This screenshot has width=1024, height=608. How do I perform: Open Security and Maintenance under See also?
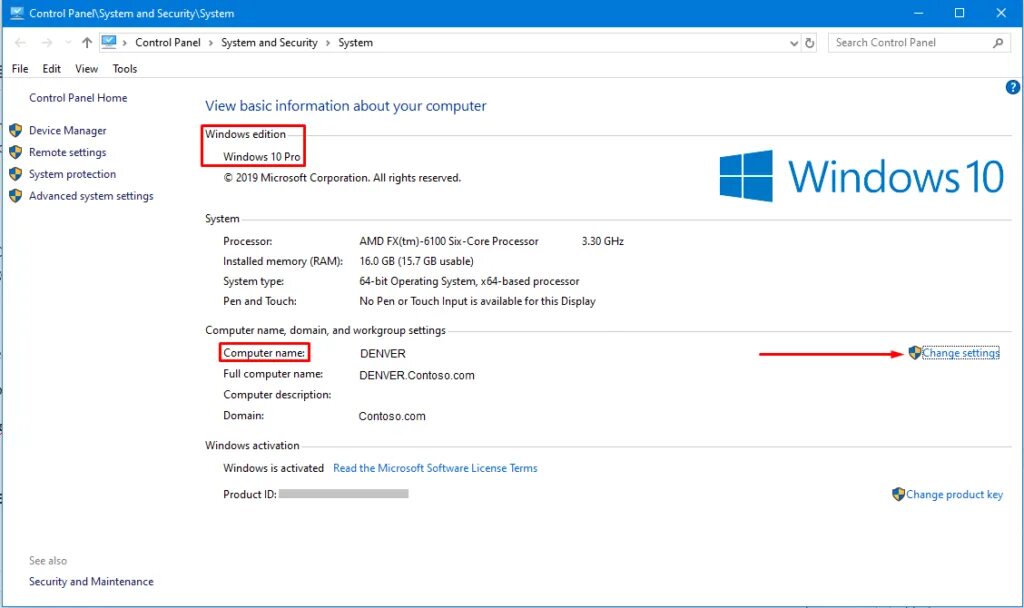[90, 581]
